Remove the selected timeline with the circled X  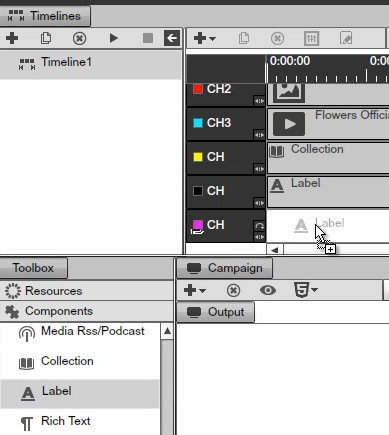(x=79, y=38)
